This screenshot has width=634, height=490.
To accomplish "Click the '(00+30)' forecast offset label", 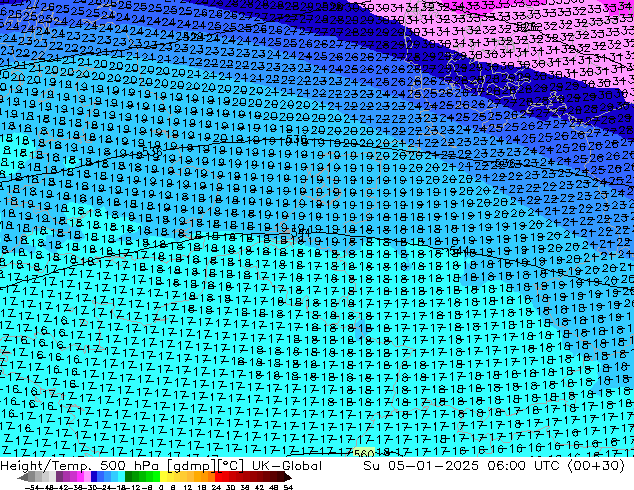I will 596,465.
